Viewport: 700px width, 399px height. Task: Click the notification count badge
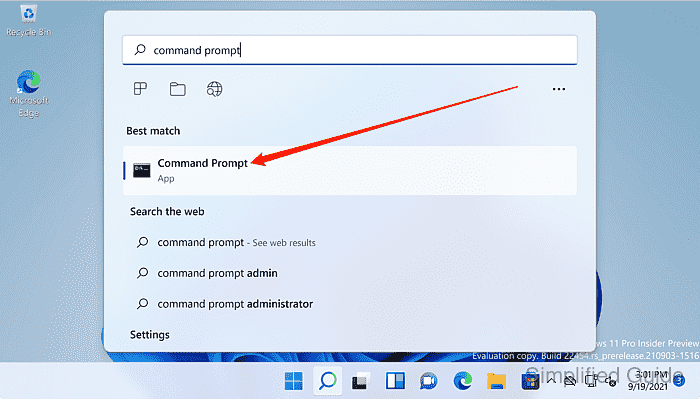click(679, 381)
